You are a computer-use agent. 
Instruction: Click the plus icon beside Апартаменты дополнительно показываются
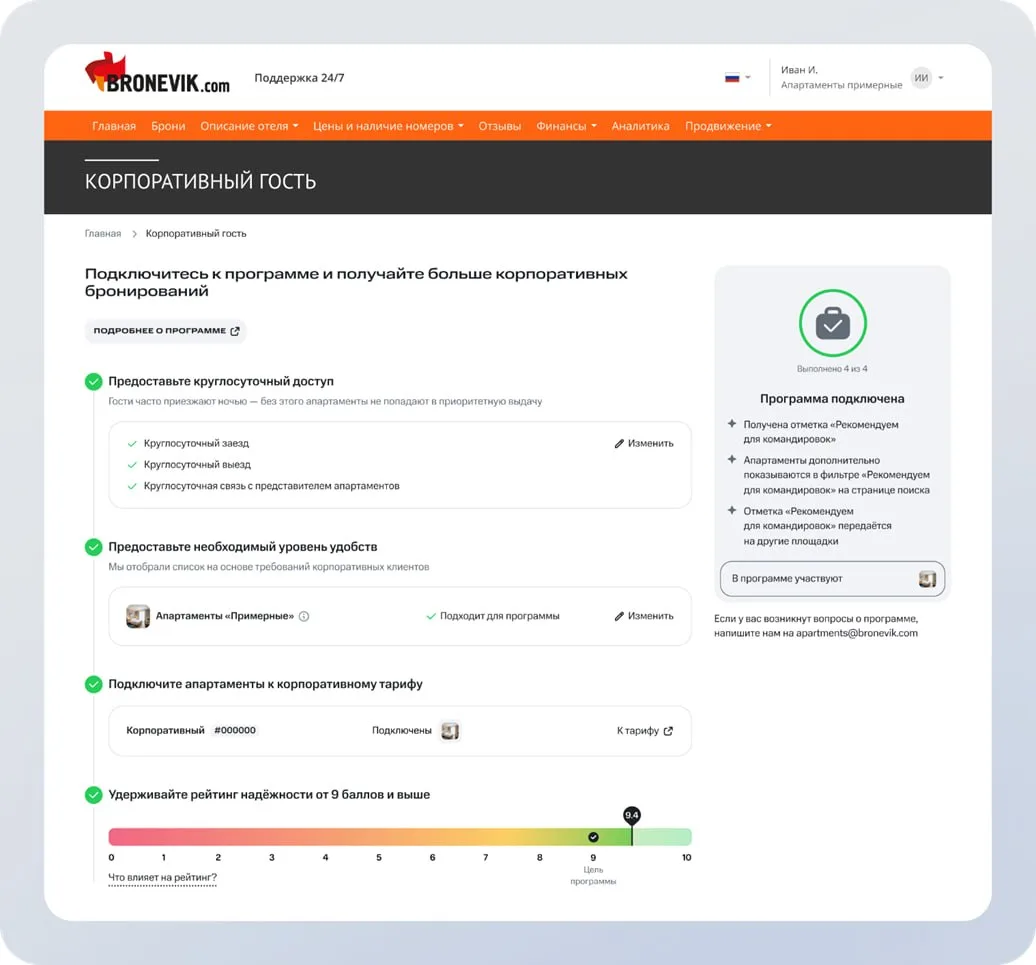click(731, 460)
